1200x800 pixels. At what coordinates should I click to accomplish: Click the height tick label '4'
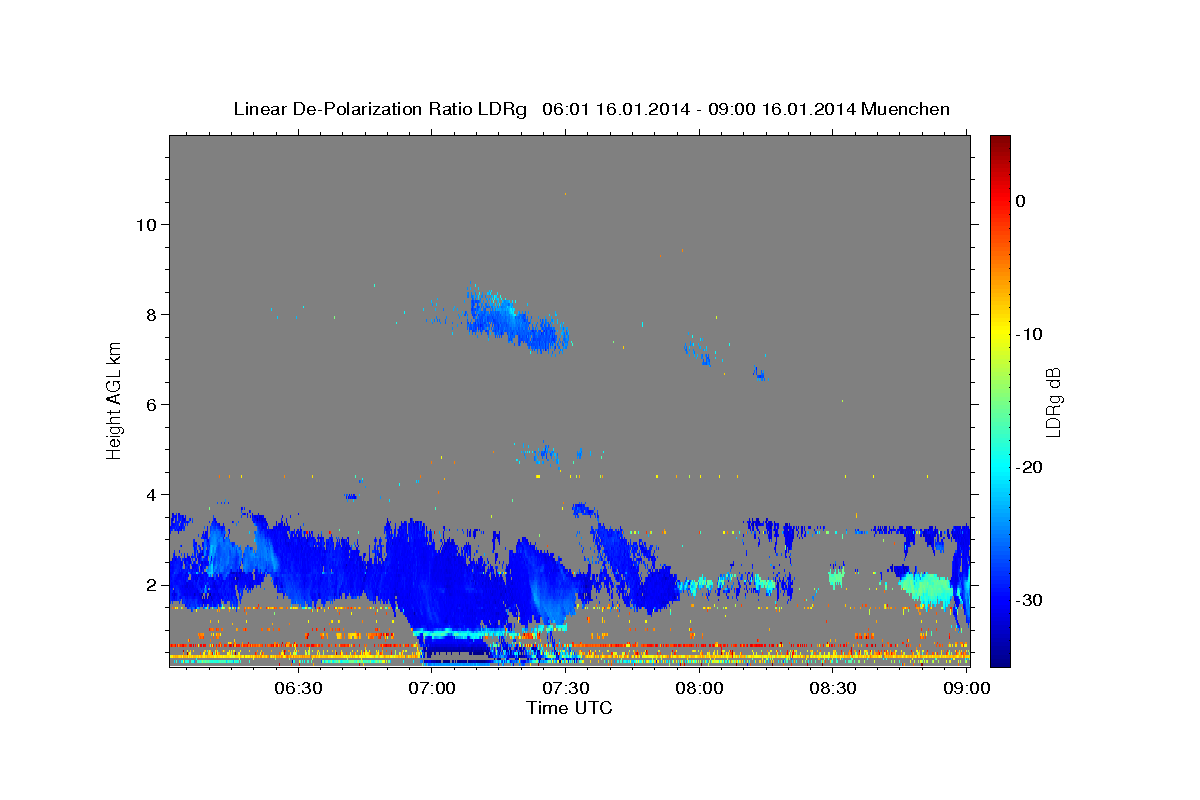click(152, 494)
